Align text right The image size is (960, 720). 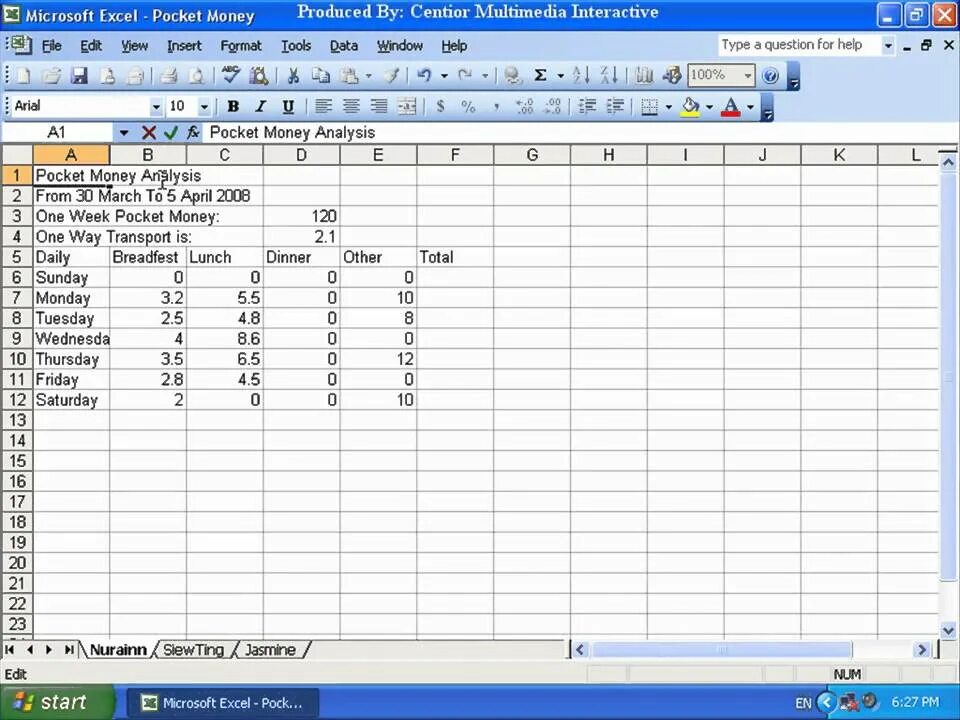coord(379,107)
